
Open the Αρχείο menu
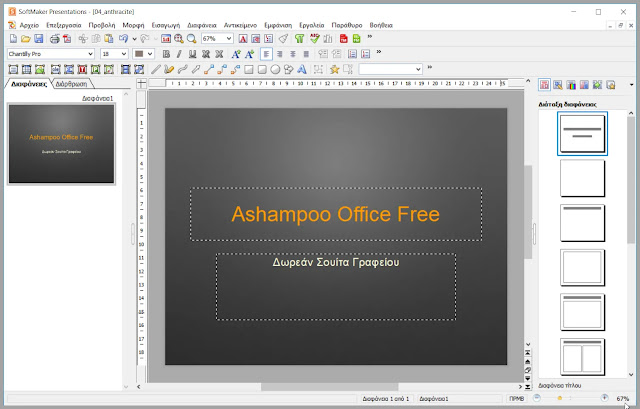tap(29, 25)
